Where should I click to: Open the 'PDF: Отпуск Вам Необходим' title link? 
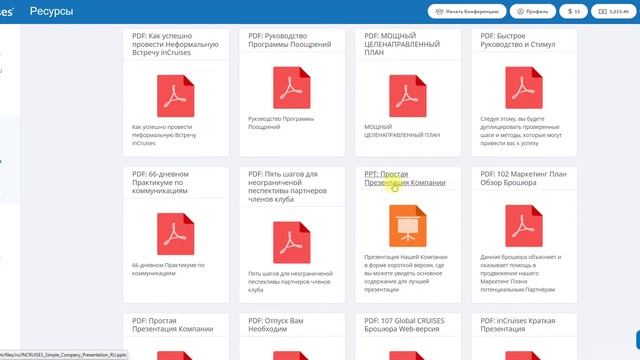pos(276,324)
